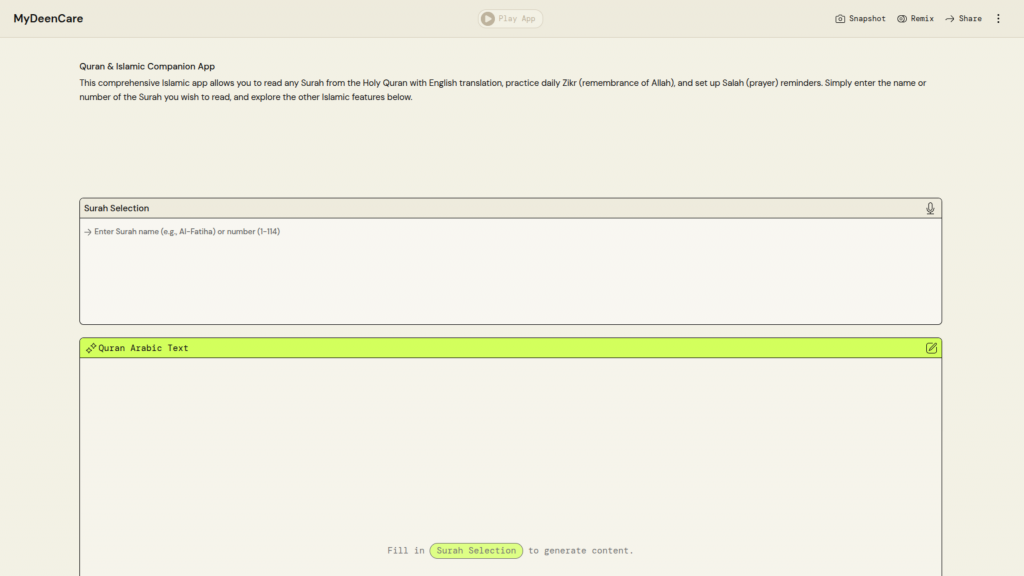Click the Snapshot text label
This screenshot has width=1024, height=576.
[x=867, y=19]
